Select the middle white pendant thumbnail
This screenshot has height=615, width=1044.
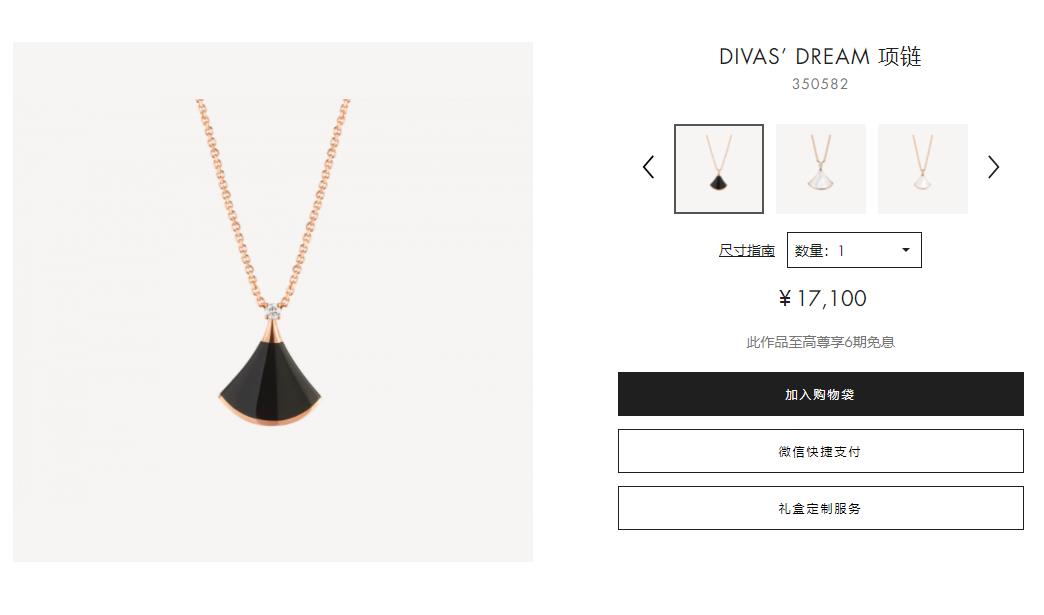[x=821, y=169]
